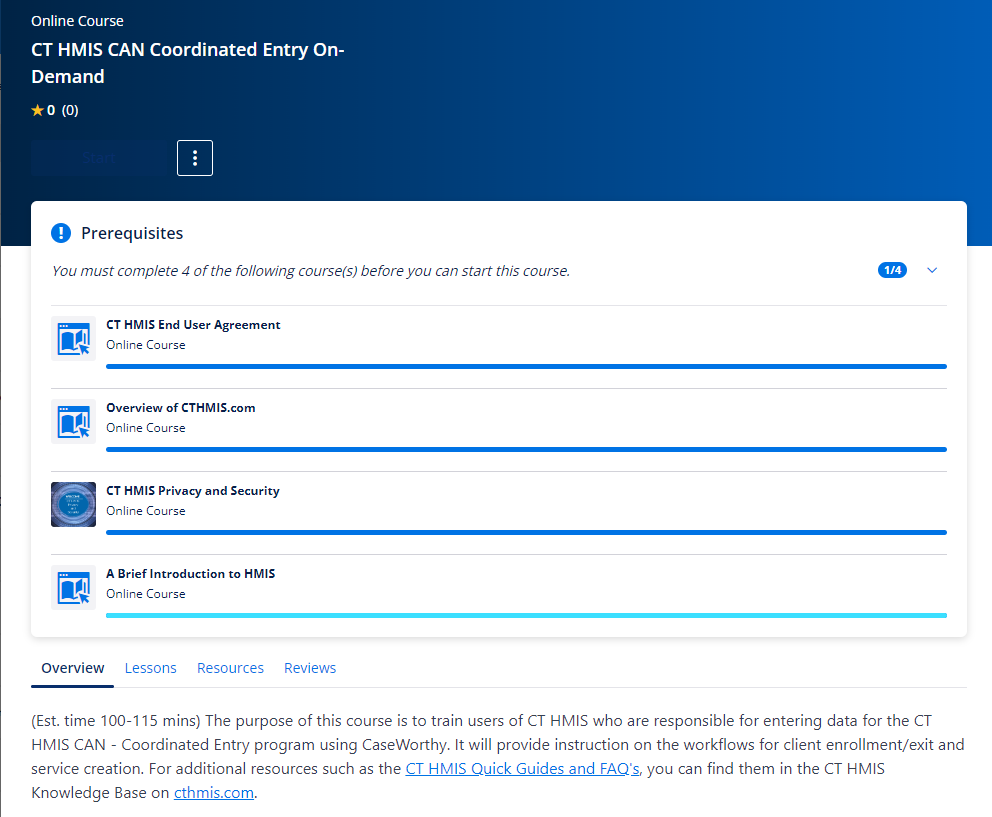Click the 1/4 prerequisites progress badge

coord(892,270)
